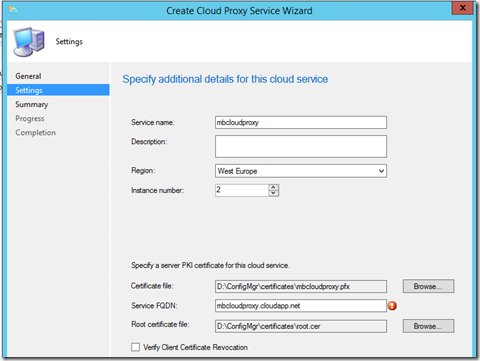
Task: Click the 'Description:' label
Action: (149, 142)
